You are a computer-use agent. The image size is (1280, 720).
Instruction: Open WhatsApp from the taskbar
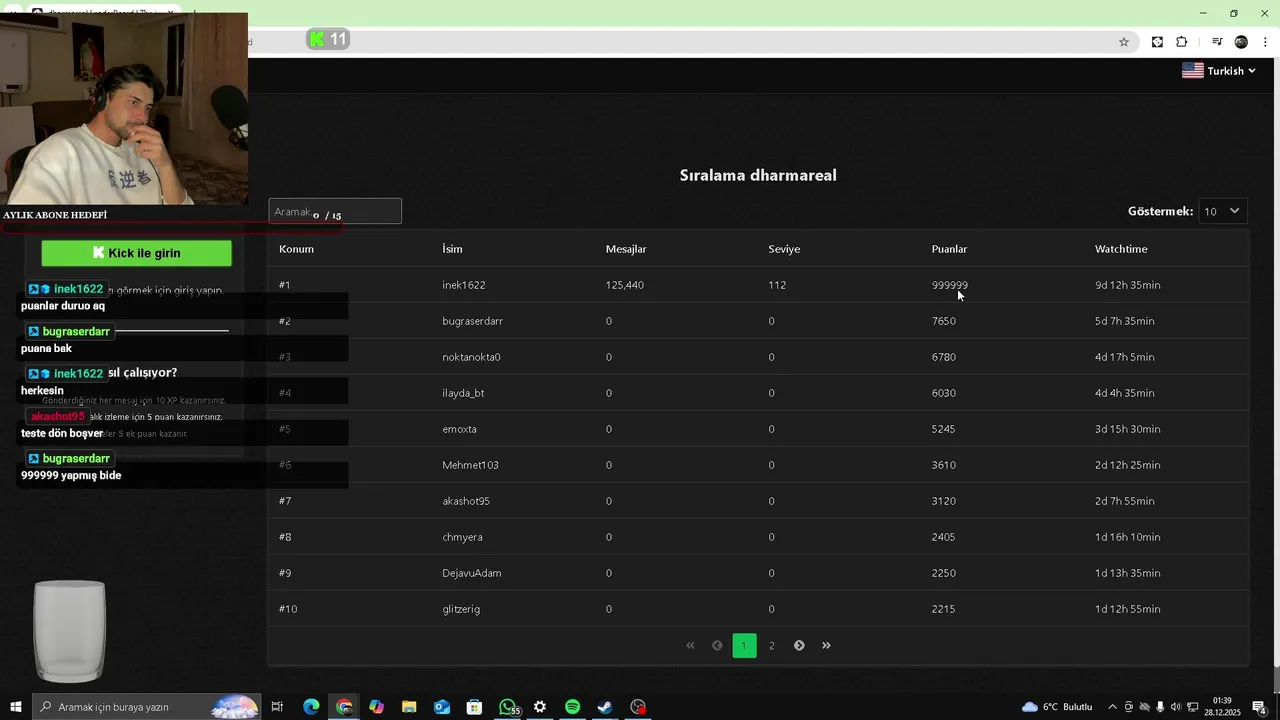[x=508, y=707]
